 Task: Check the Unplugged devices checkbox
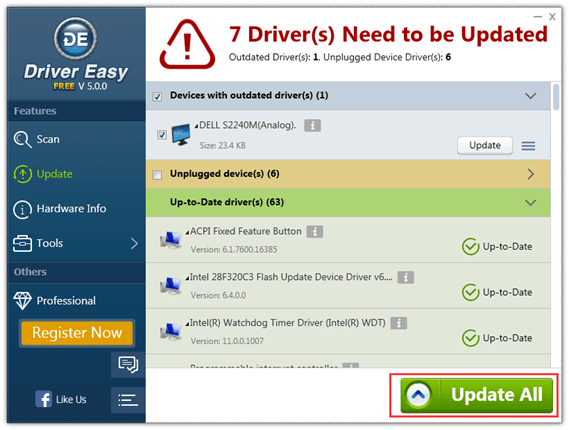(x=157, y=175)
